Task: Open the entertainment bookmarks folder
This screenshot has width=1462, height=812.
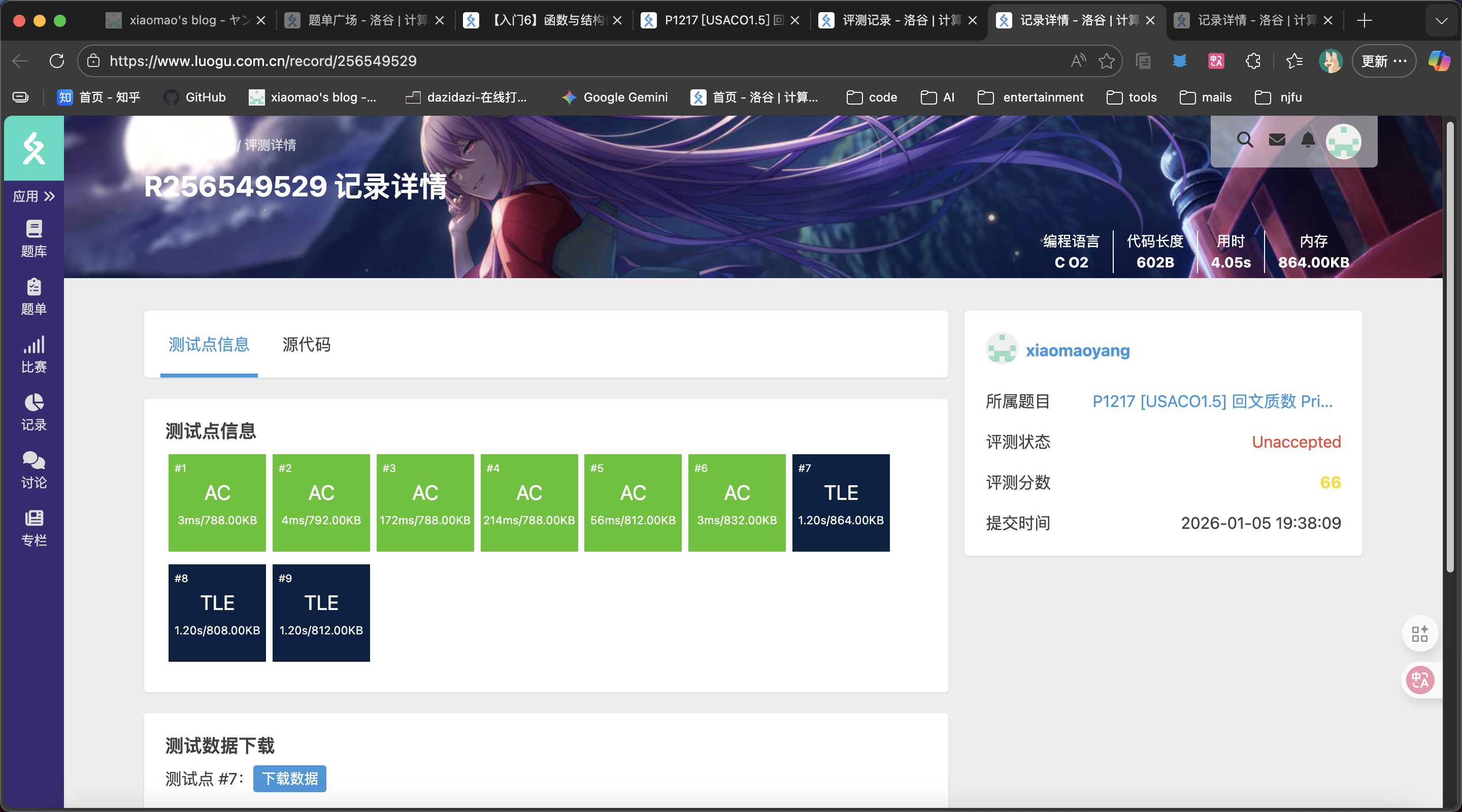Action: 1031,97
